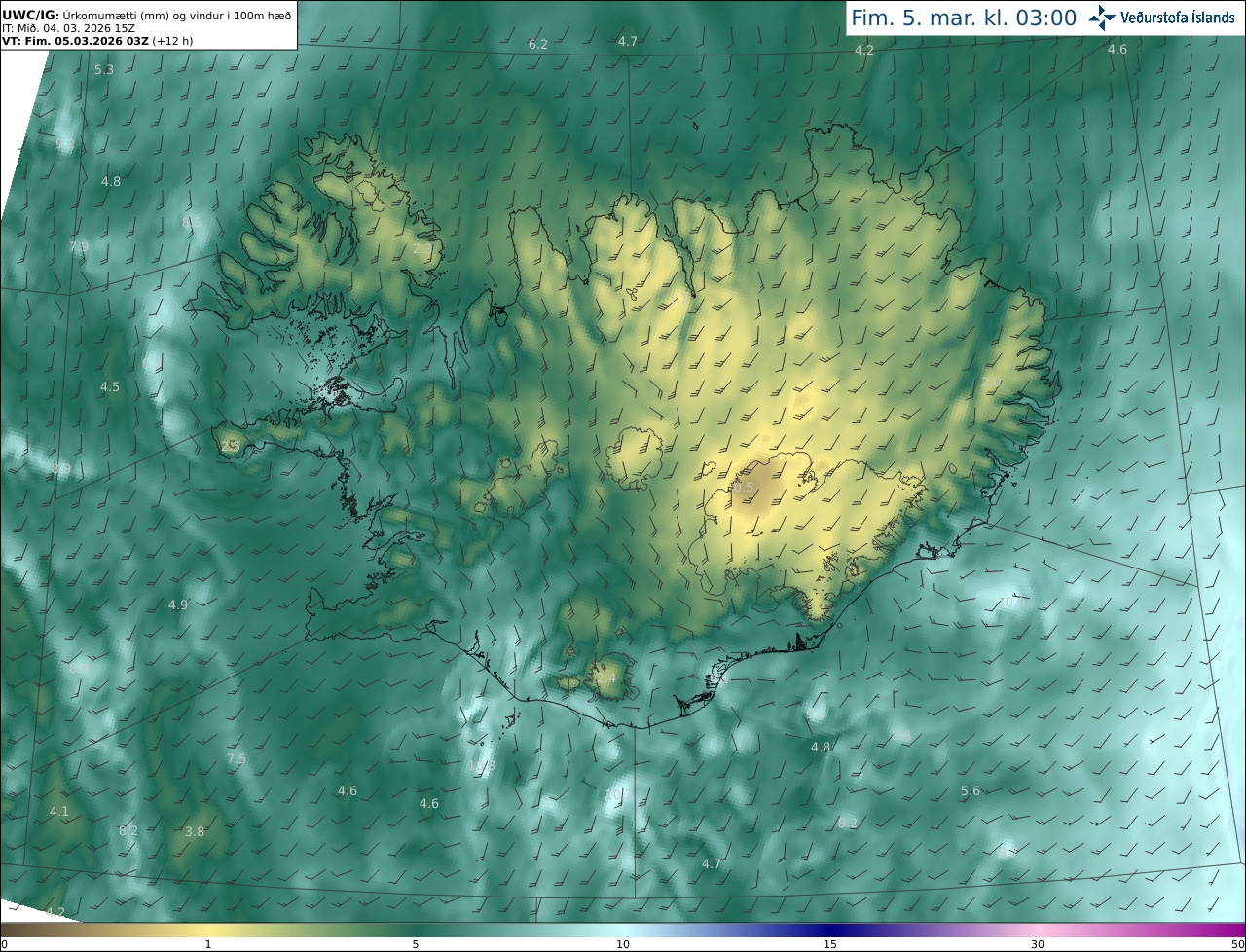Click the 30 tick on the color scale
The height and width of the screenshot is (952, 1246).
pyautogui.click(x=1038, y=944)
